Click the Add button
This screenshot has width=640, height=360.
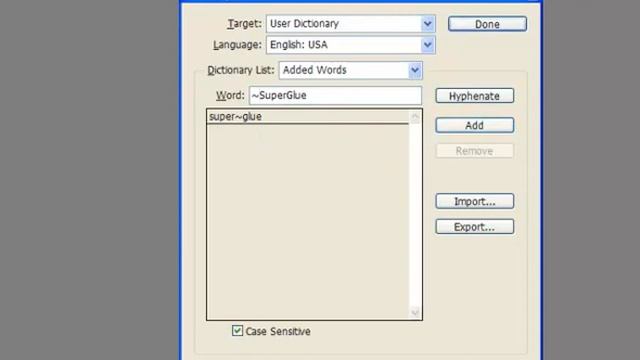(x=474, y=125)
